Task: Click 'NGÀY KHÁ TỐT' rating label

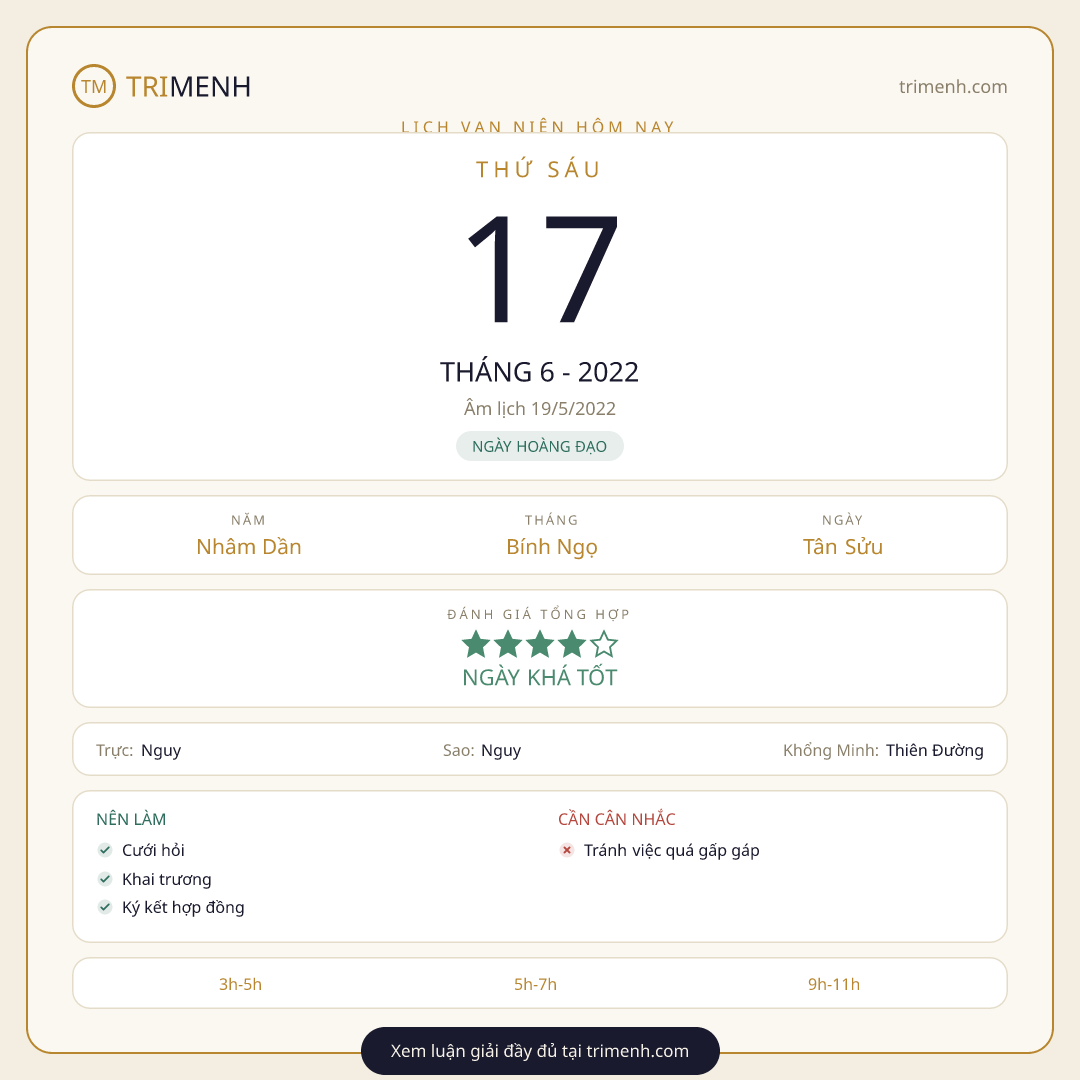Action: 539,678
